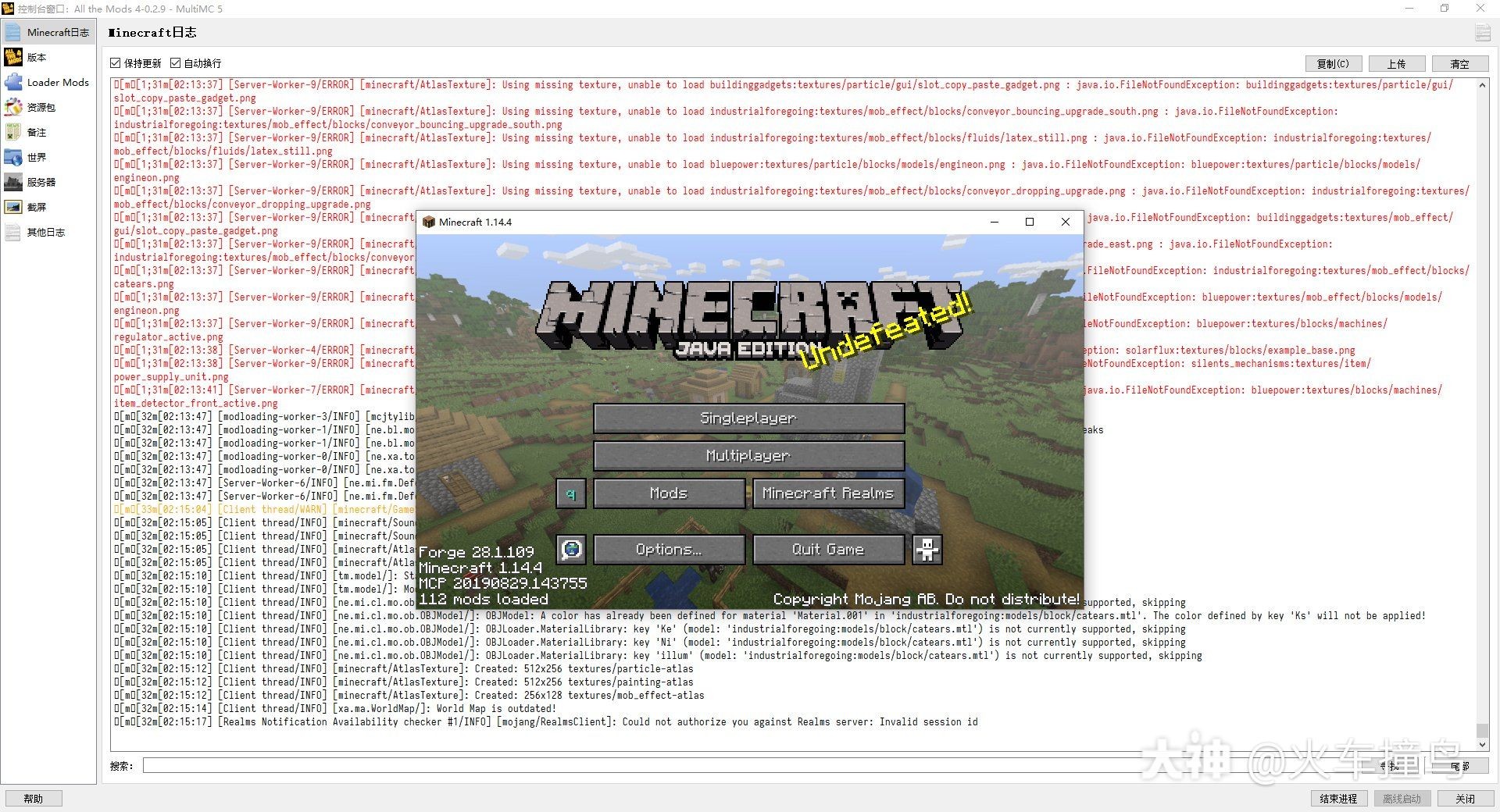
Task: Open the Loader Mods page icon
Action: click(x=13, y=82)
